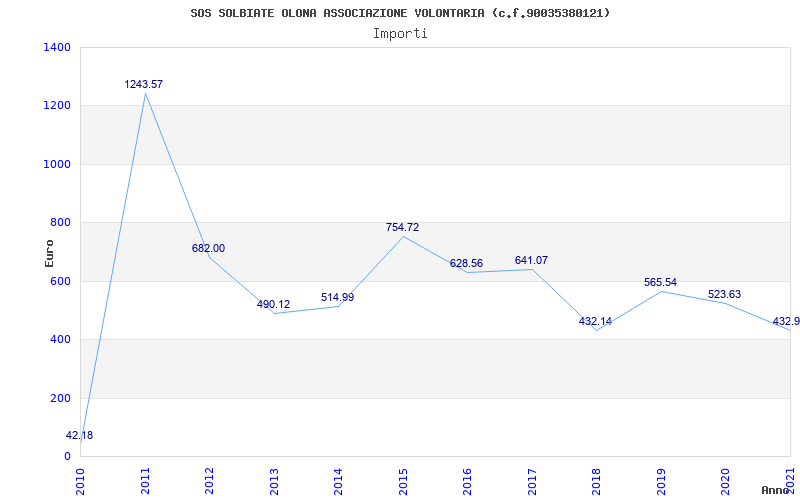The width and height of the screenshot is (800, 500).
Task: Click the 1200 Euro axis value
Action: 57,106
